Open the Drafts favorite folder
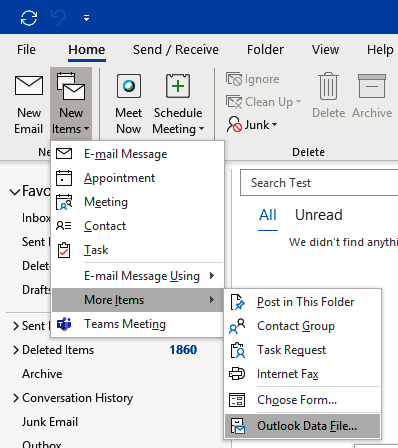Image resolution: width=398 pixels, height=448 pixels. tap(36, 290)
